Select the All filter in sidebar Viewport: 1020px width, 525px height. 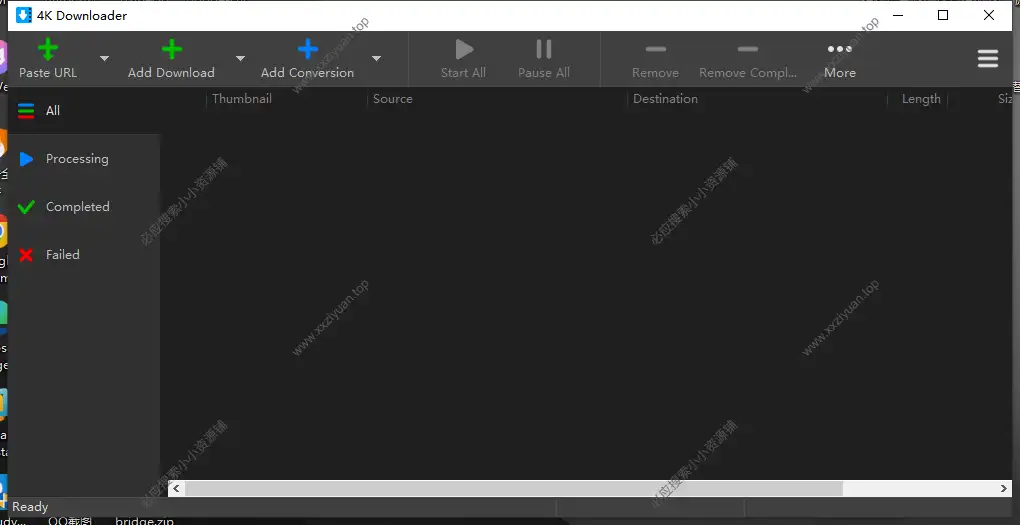point(84,111)
